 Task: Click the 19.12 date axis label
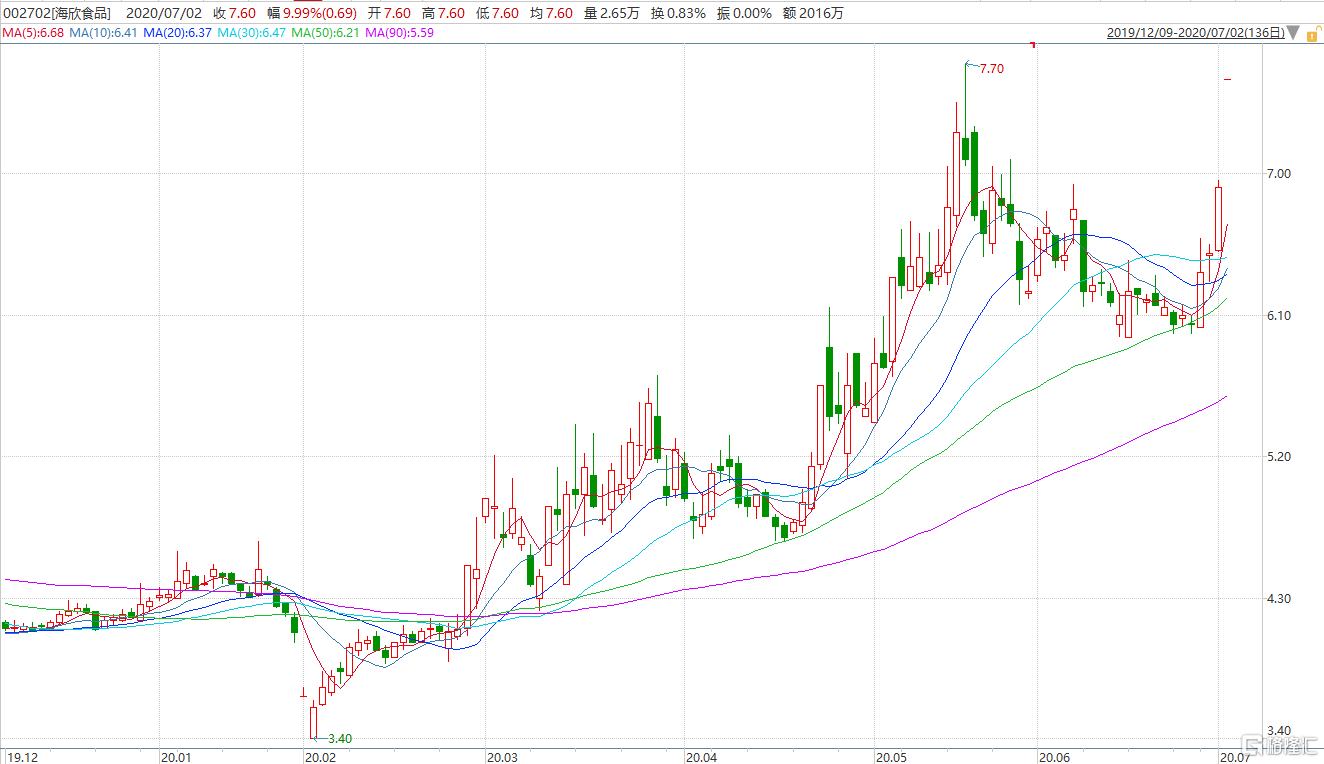tap(23, 756)
